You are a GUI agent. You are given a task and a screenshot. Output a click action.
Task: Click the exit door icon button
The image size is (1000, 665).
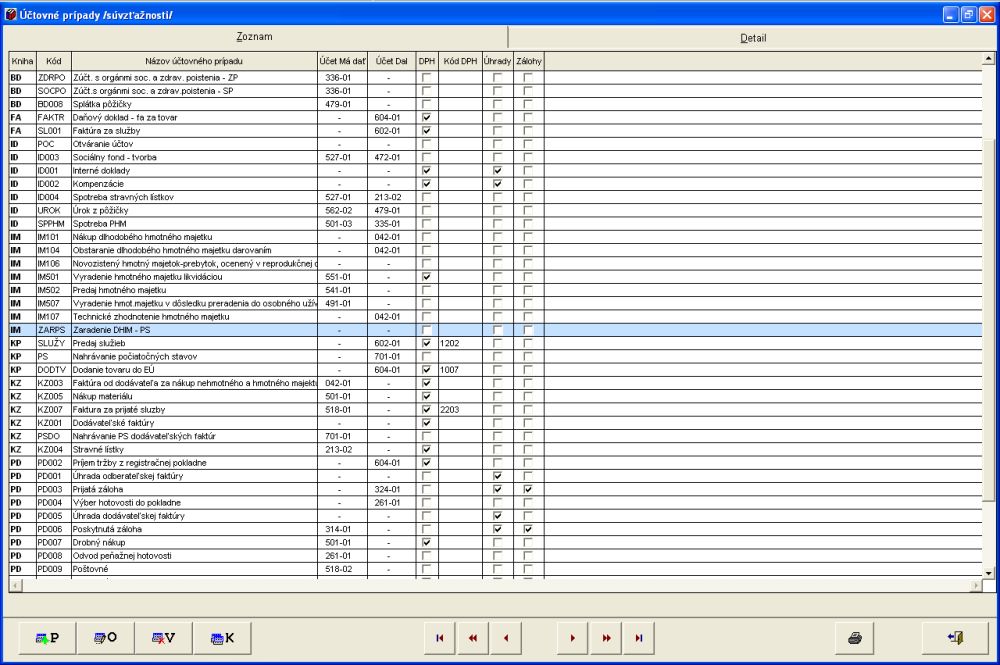pyautogui.click(x=955, y=638)
